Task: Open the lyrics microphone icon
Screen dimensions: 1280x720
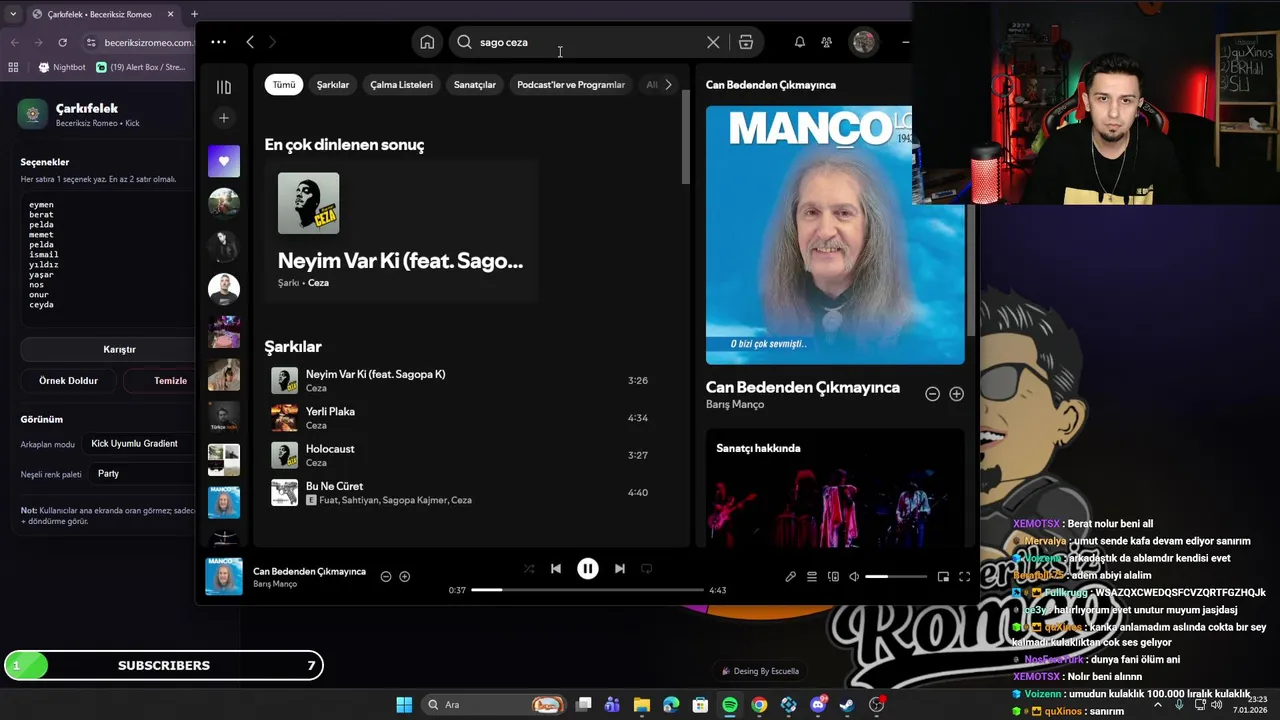Action: [790, 577]
